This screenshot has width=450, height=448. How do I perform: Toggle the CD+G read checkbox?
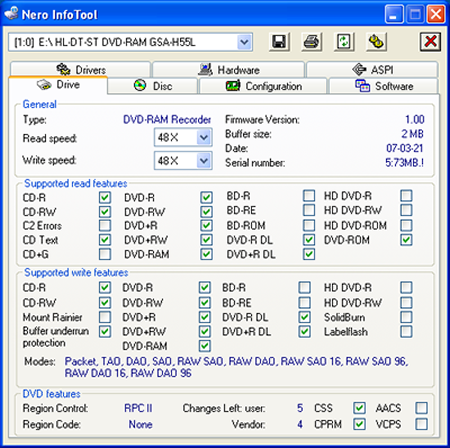click(105, 254)
